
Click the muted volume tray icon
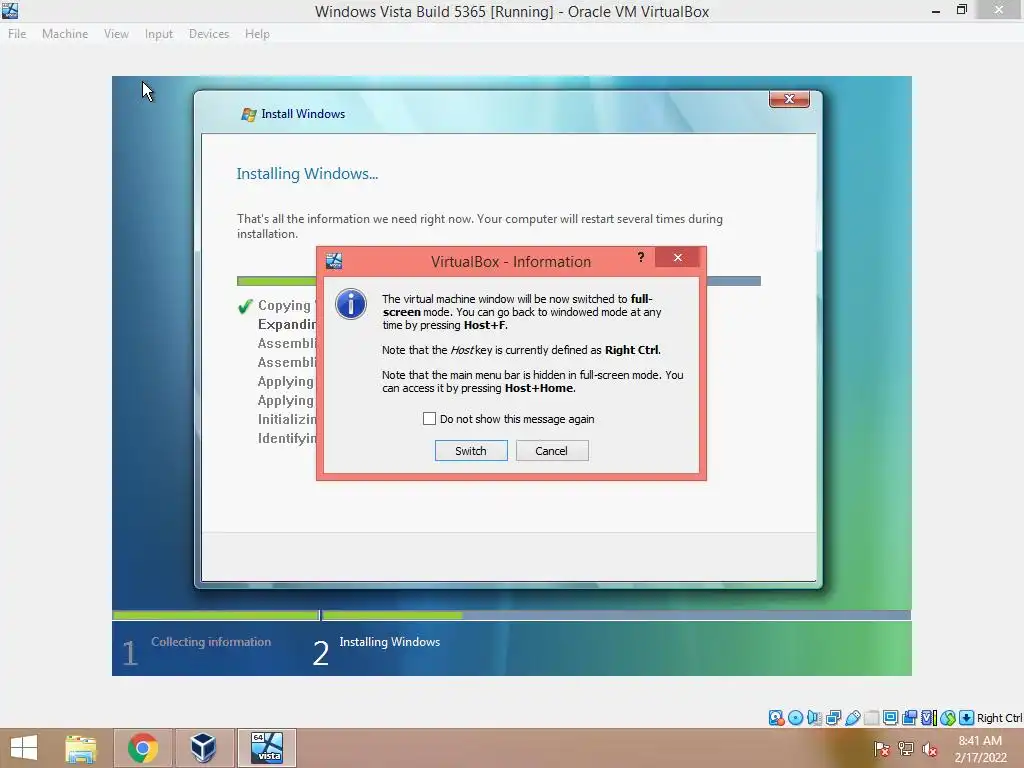[929, 749]
